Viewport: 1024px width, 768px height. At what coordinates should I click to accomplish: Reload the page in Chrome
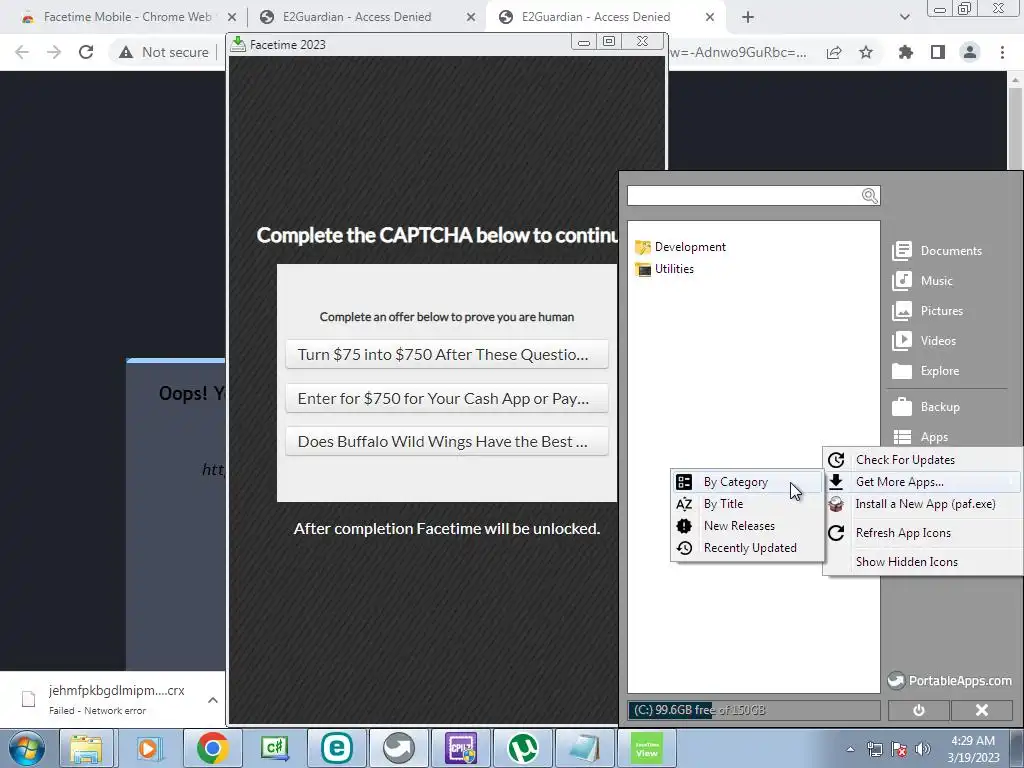86,52
